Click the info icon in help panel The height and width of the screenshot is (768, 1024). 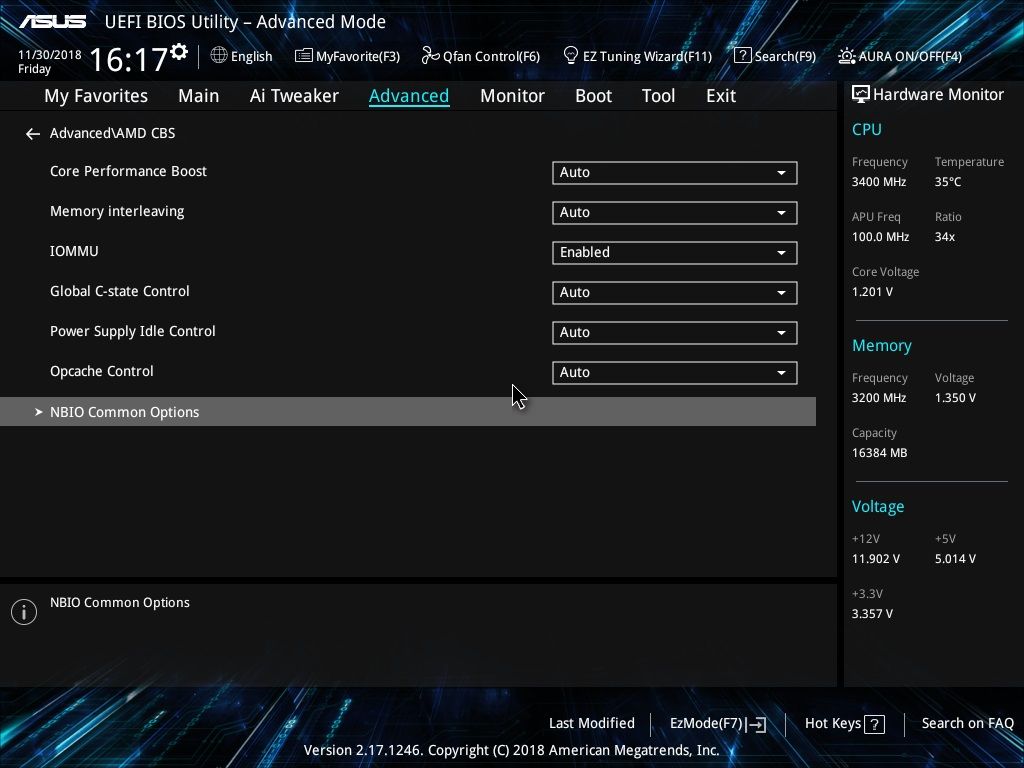(x=24, y=612)
